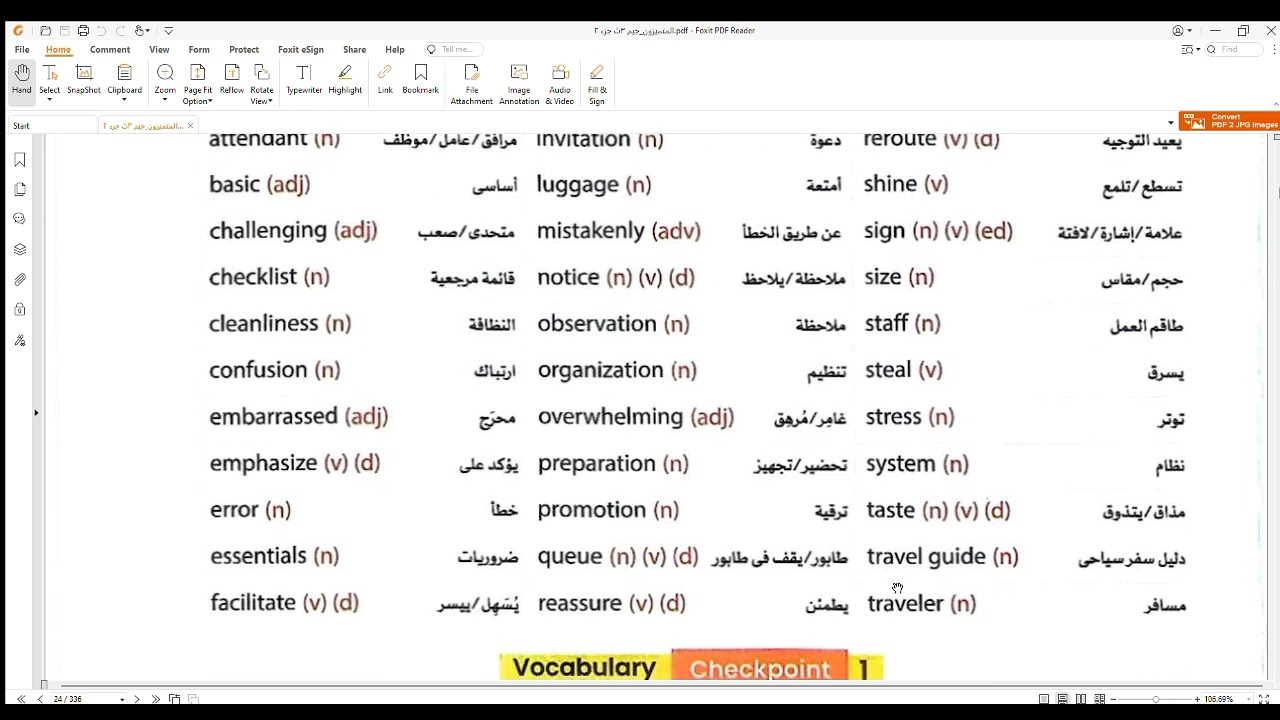
Task: Switch to continuous facing view mode
Action: 1100,699
